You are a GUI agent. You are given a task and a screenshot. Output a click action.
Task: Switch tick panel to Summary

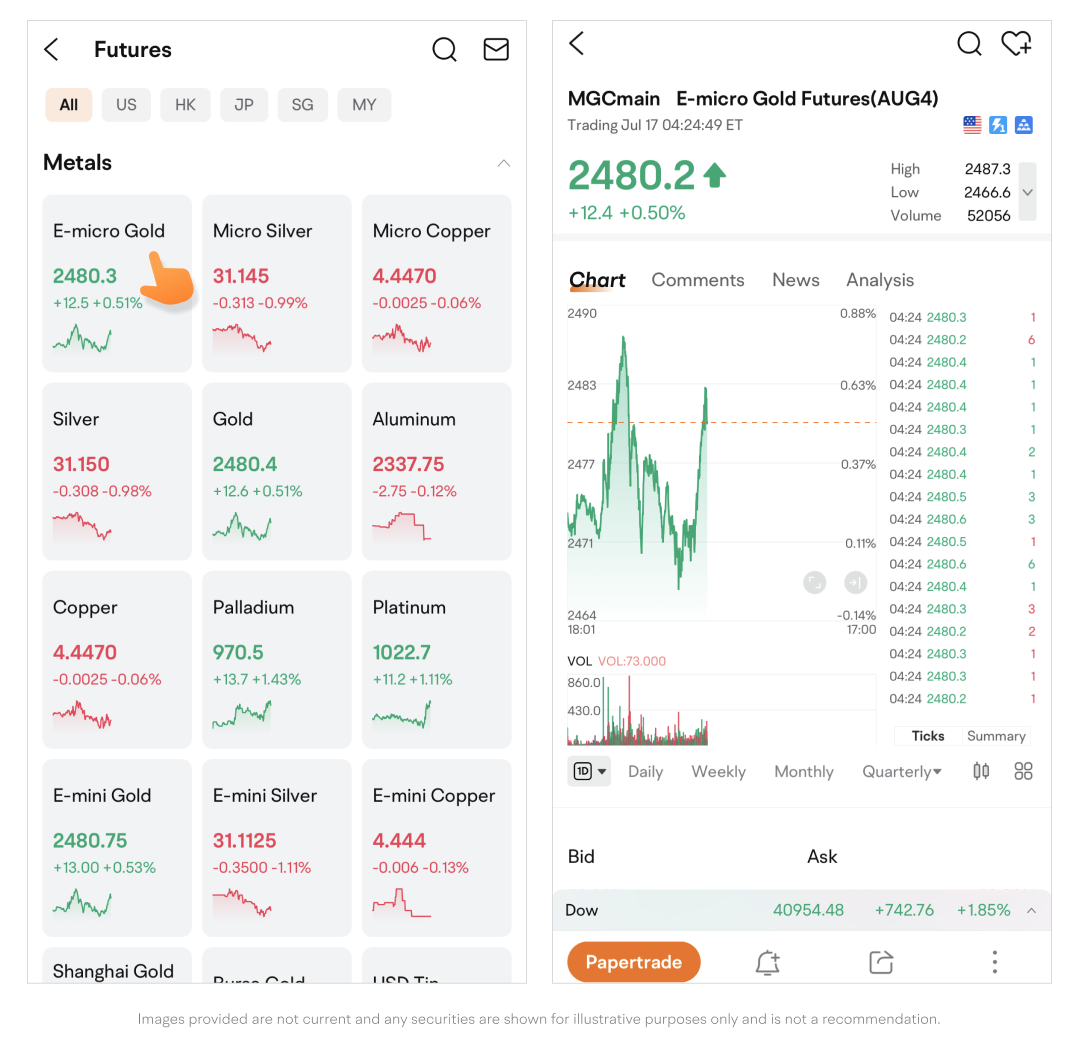996,736
